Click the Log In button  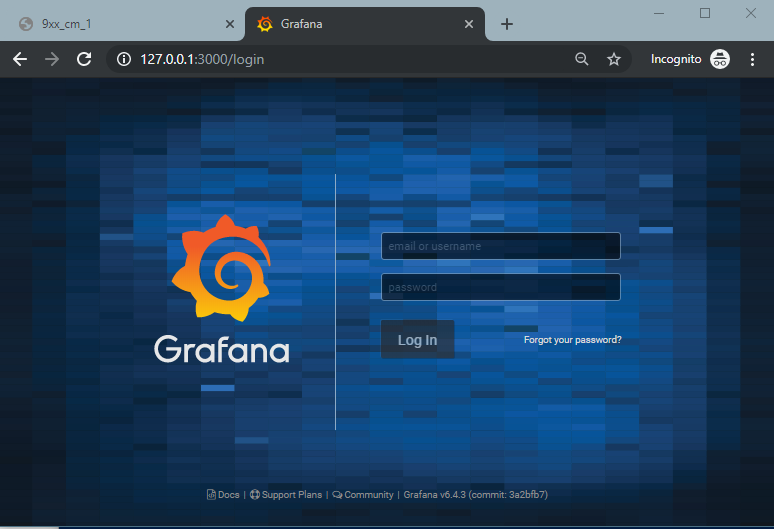418,340
